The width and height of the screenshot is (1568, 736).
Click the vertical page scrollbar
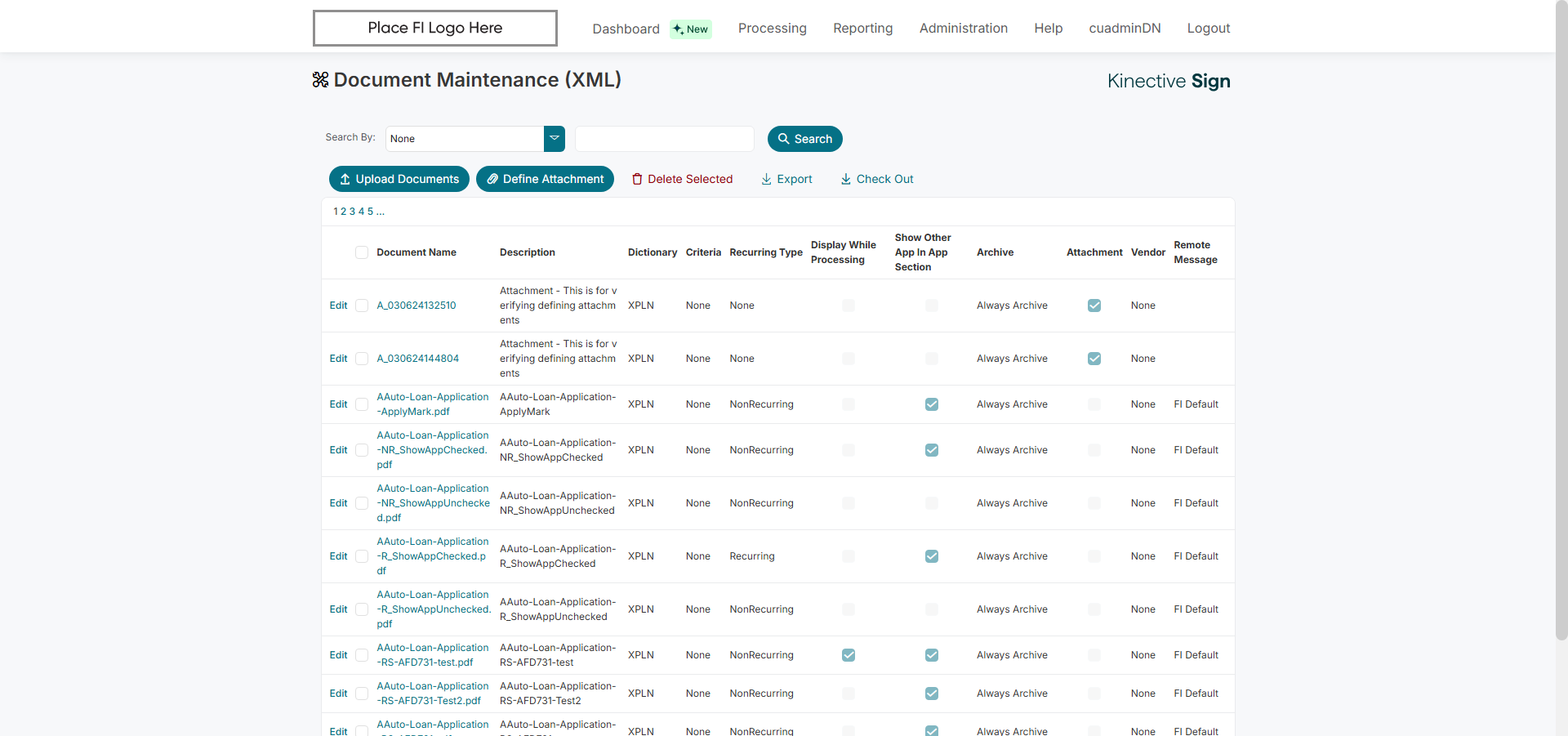[x=1561, y=327]
